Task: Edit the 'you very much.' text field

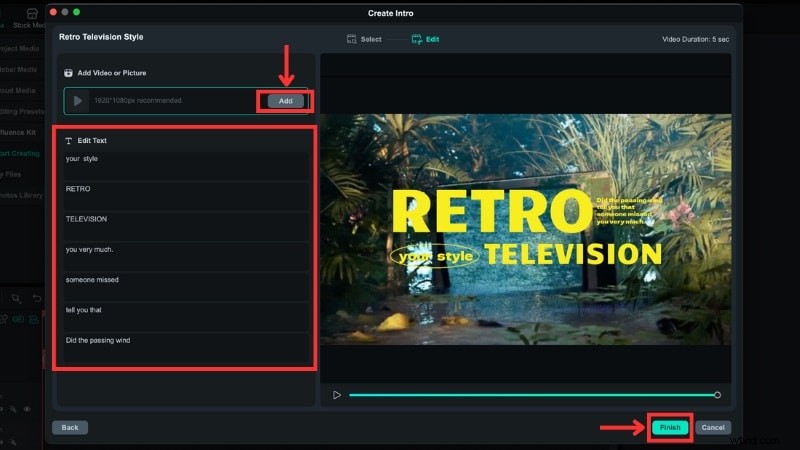Action: [186, 257]
